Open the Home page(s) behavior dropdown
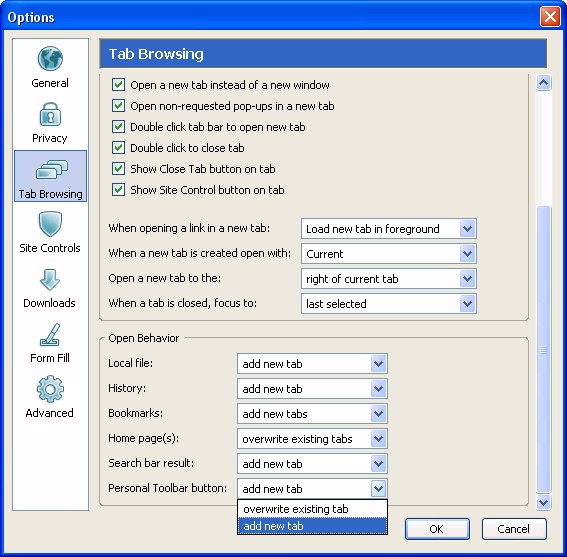The width and height of the screenshot is (567, 557). tap(312, 439)
